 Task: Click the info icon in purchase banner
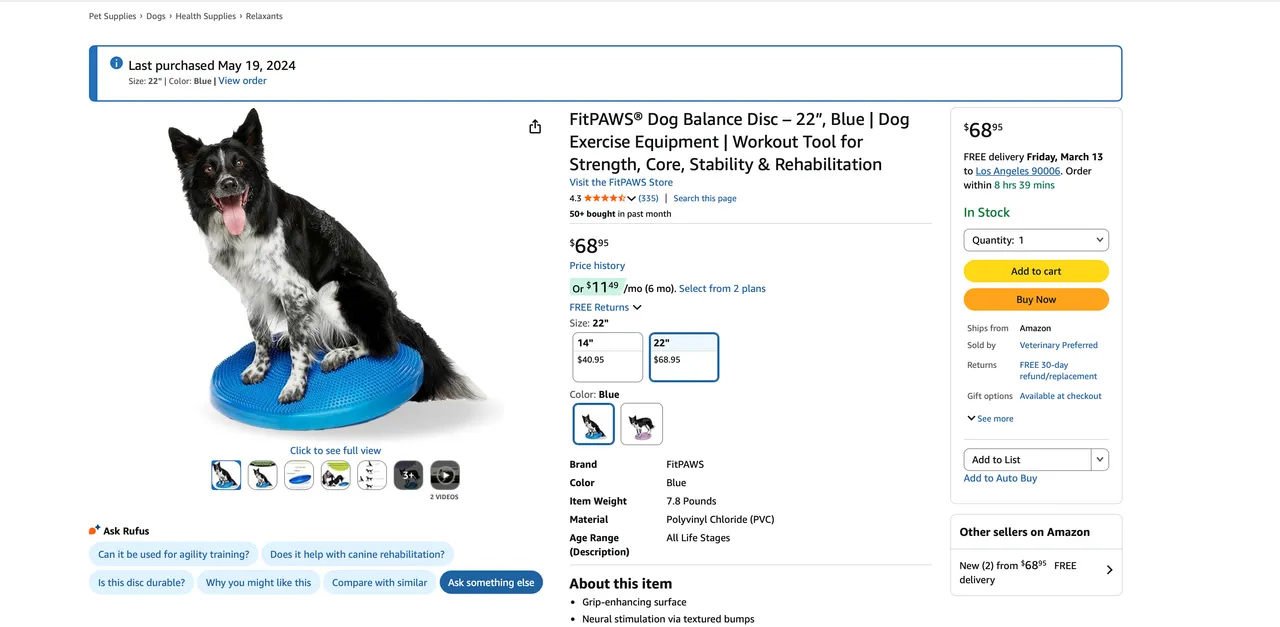pyautogui.click(x=116, y=64)
